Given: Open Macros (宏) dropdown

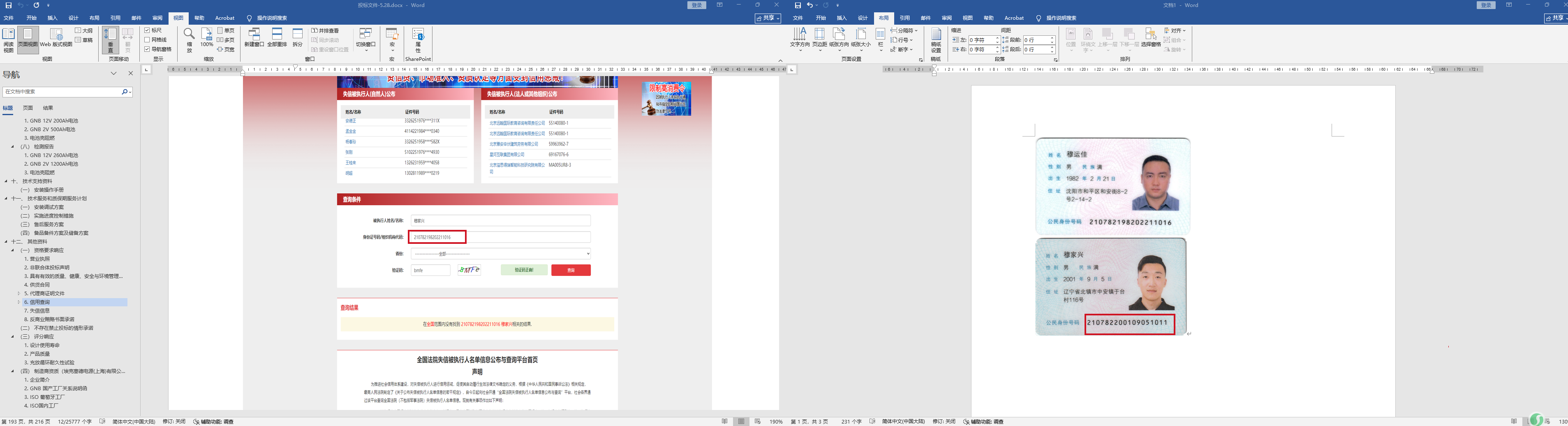Looking at the screenshot, I should 392,40.
